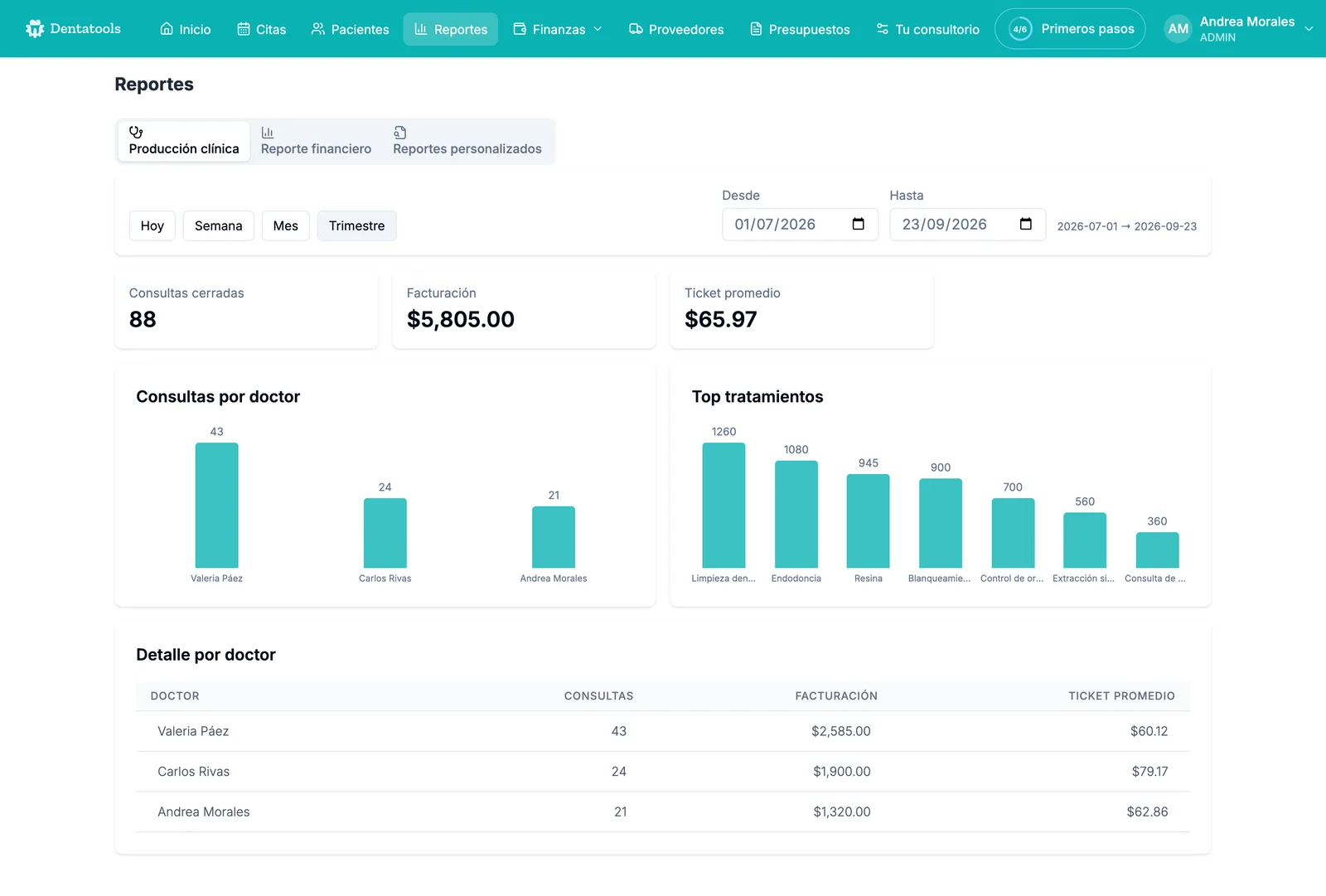Image resolution: width=1326 pixels, height=896 pixels.
Task: Click the $1,900.00 facturación cell
Action: [x=842, y=772]
